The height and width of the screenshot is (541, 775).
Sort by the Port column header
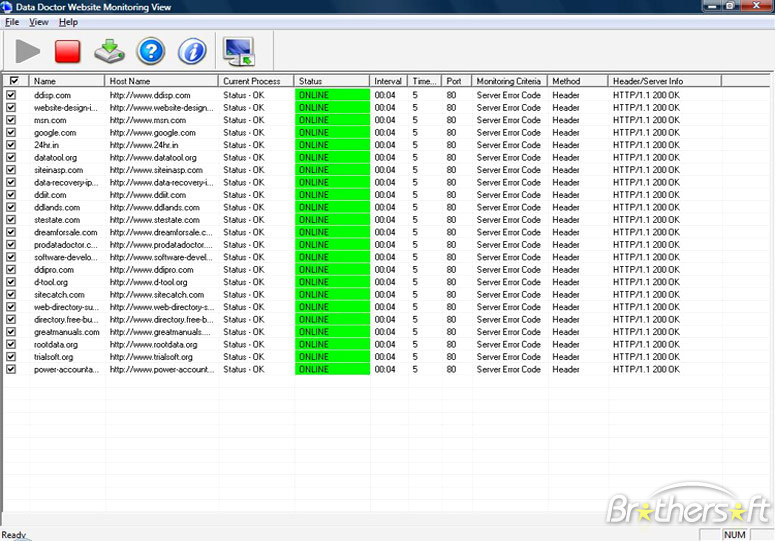(x=456, y=81)
